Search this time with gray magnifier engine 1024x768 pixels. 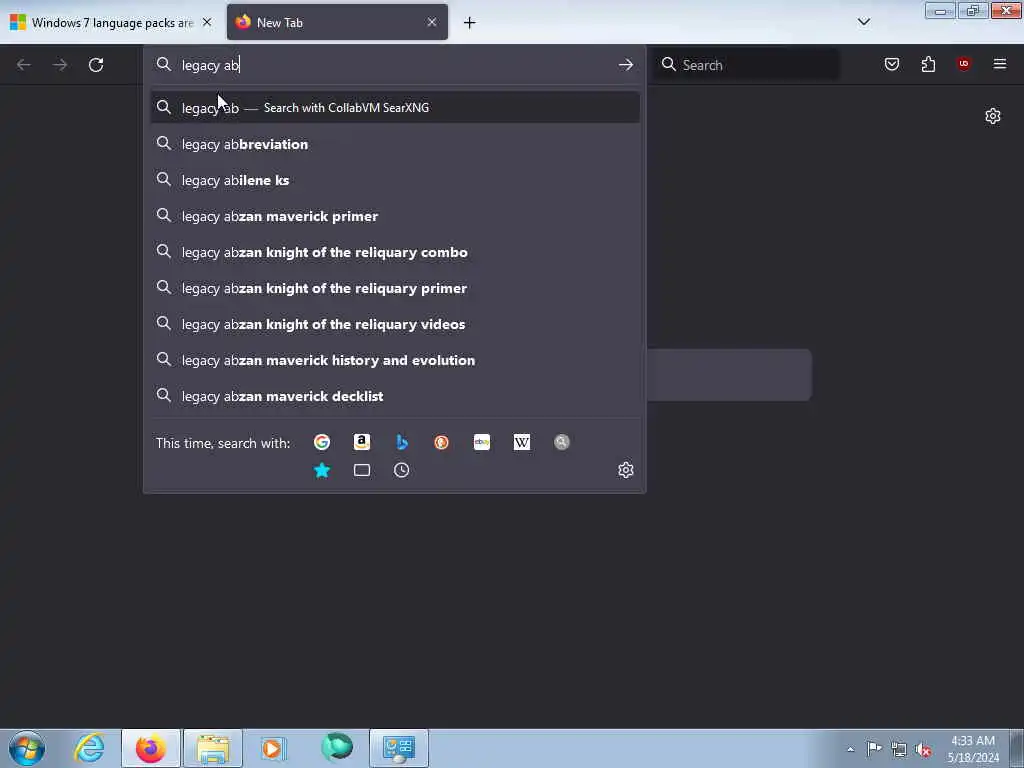(x=562, y=443)
